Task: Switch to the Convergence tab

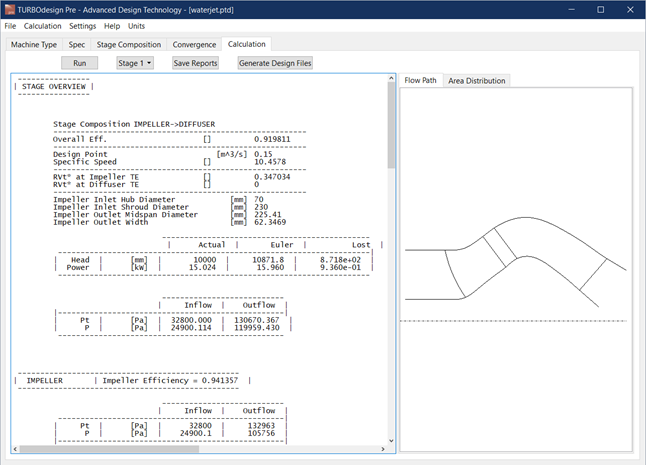Action: [x=194, y=44]
